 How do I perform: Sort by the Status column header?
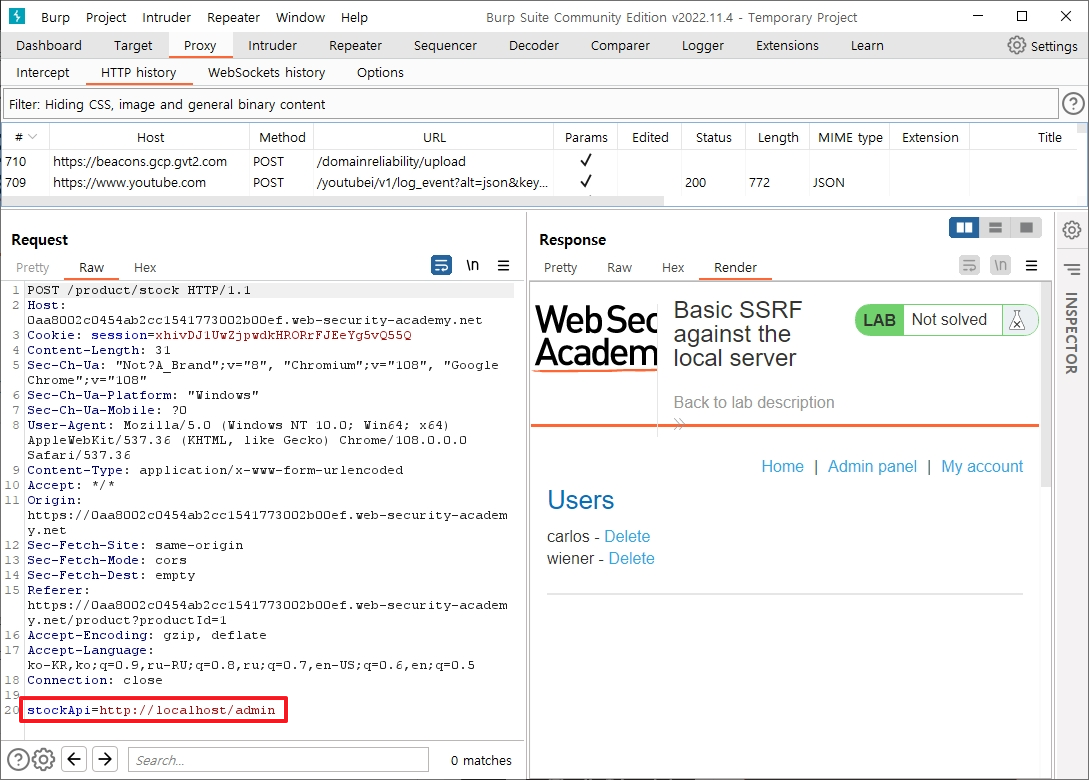[x=713, y=138]
